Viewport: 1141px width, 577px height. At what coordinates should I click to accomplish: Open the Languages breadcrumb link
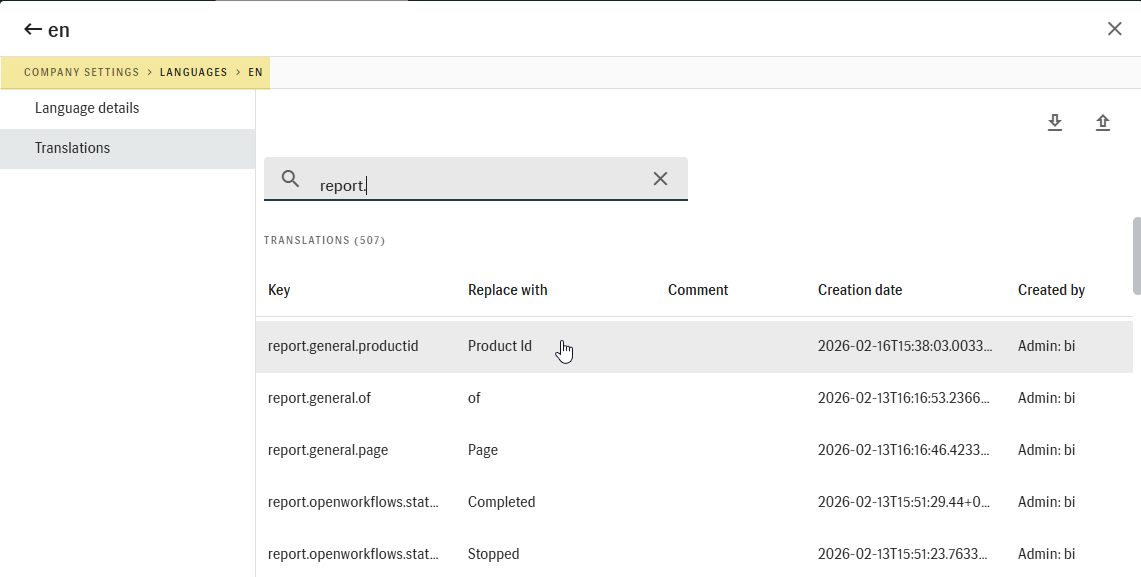pyautogui.click(x=194, y=73)
